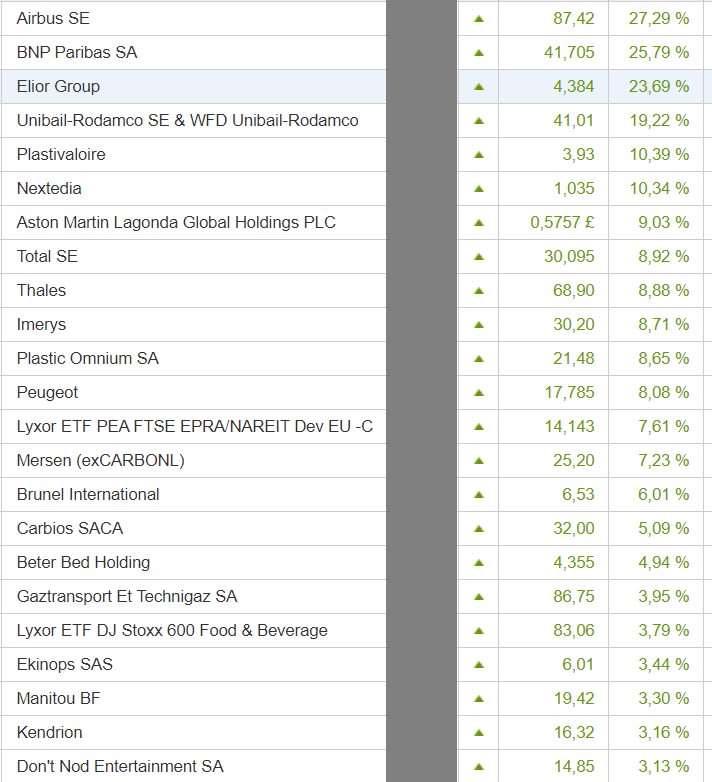712x782 pixels.
Task: Open Lyxor ETF PEA FTSE EPRA/NAREIT listing
Action: [x=194, y=426]
